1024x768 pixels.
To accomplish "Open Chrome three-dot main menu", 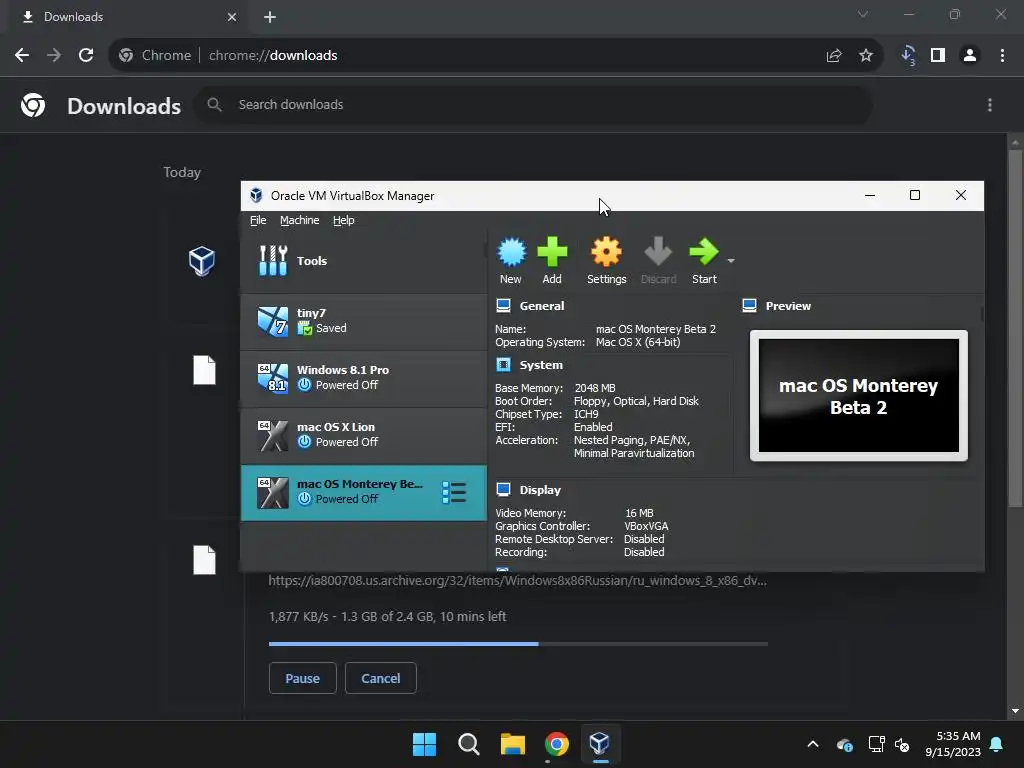I will click(1002, 56).
